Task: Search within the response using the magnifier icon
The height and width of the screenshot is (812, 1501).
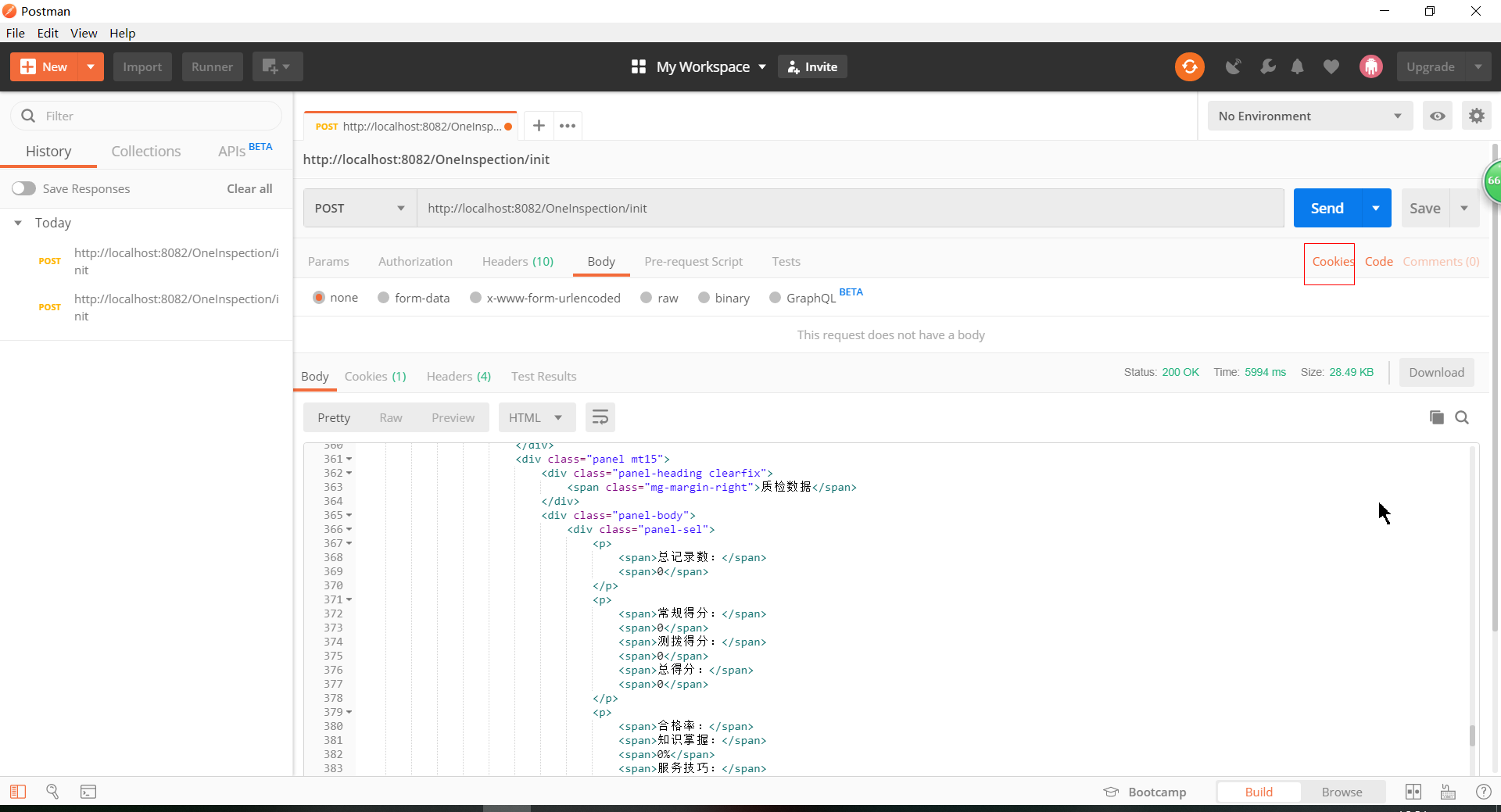Action: click(x=1462, y=417)
